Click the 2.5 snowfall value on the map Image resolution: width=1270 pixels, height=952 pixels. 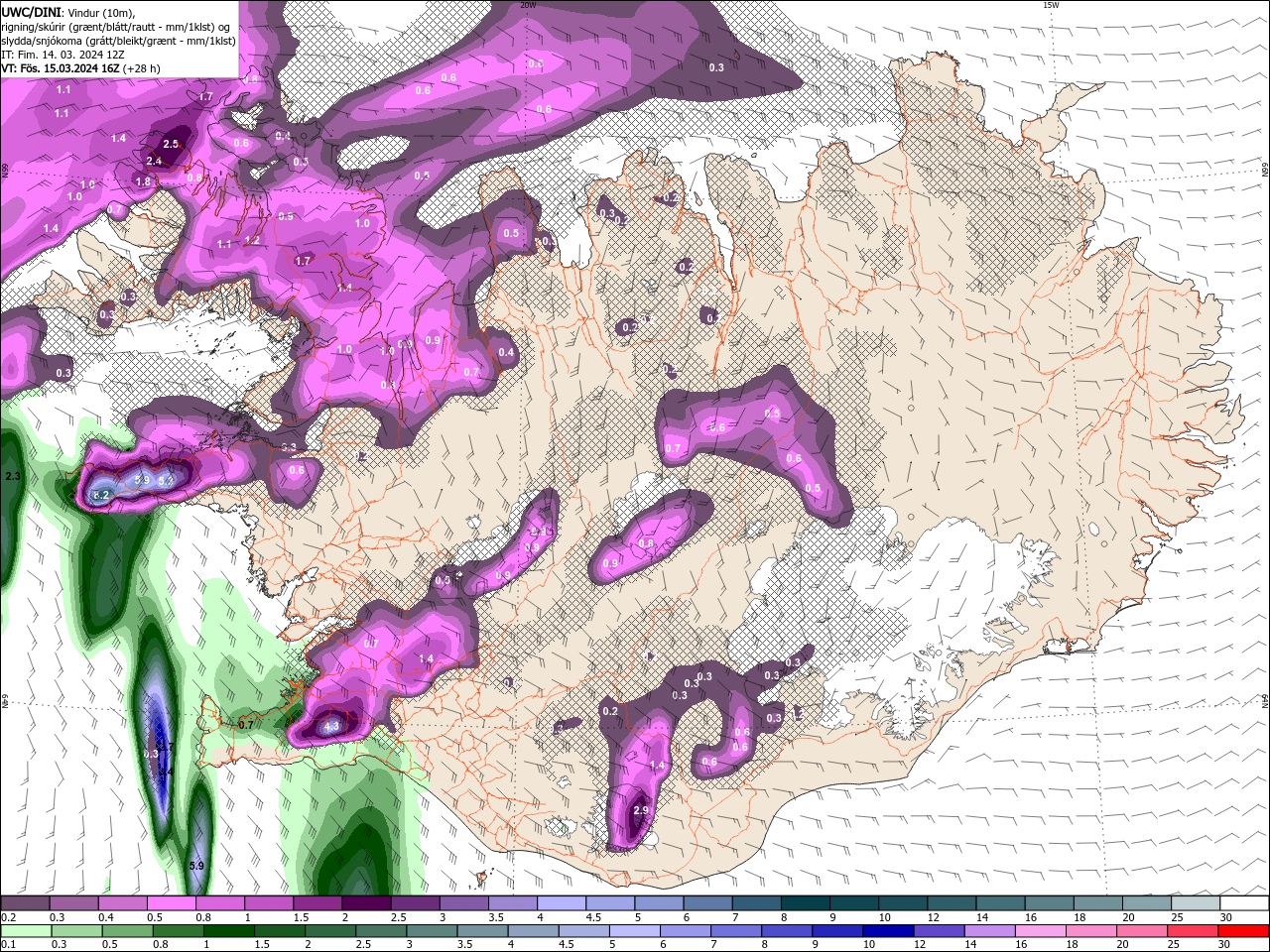171,144
